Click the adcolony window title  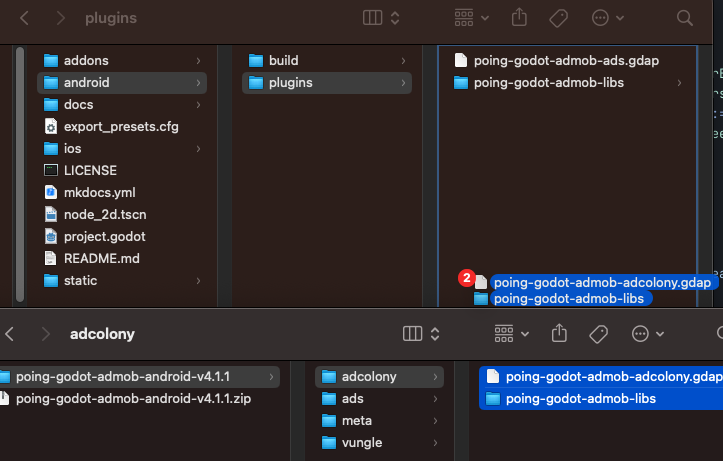[102, 334]
